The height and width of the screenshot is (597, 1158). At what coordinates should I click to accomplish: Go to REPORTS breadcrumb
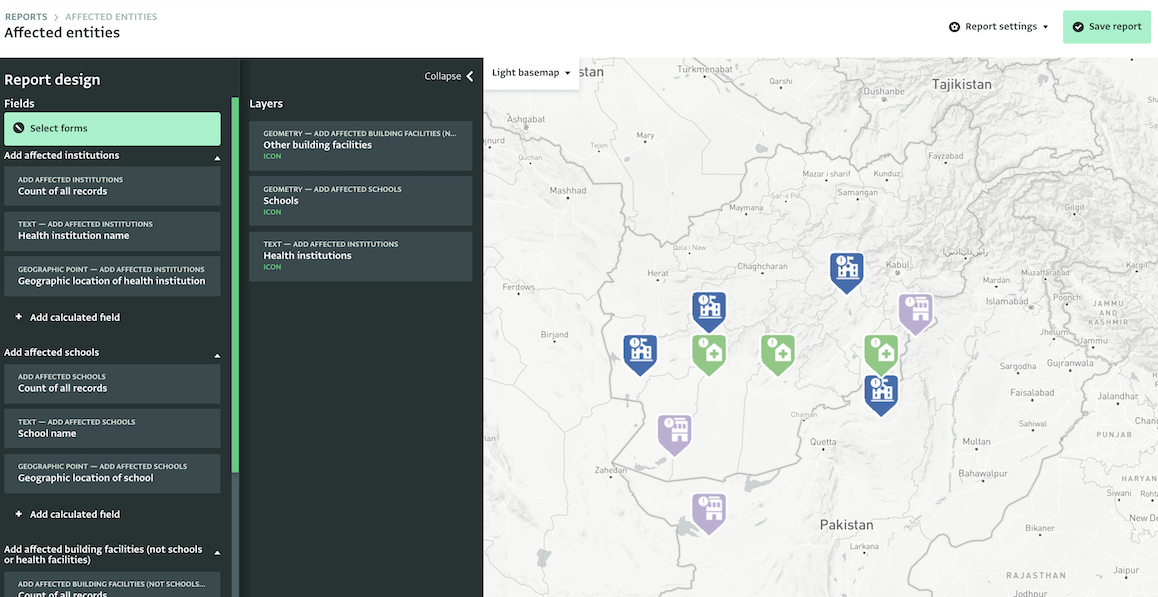[26, 16]
